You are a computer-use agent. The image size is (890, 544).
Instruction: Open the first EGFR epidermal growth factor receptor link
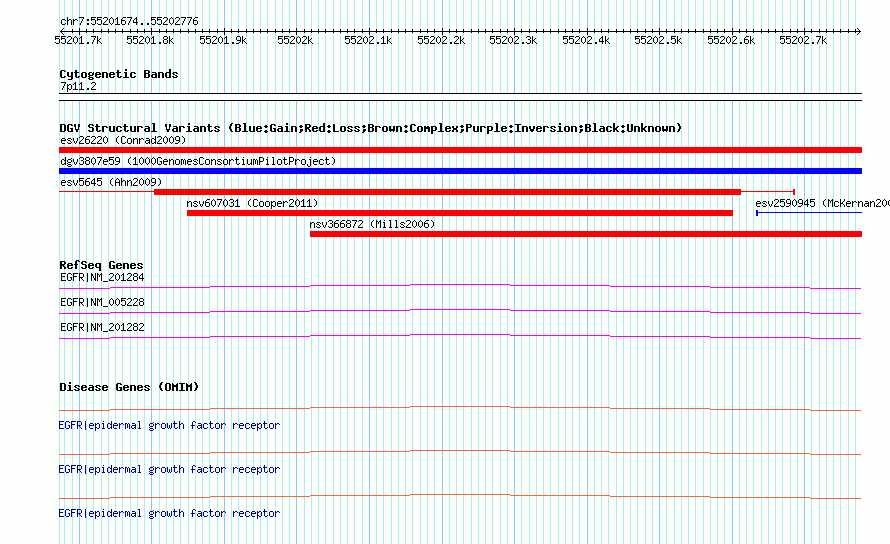coord(169,425)
